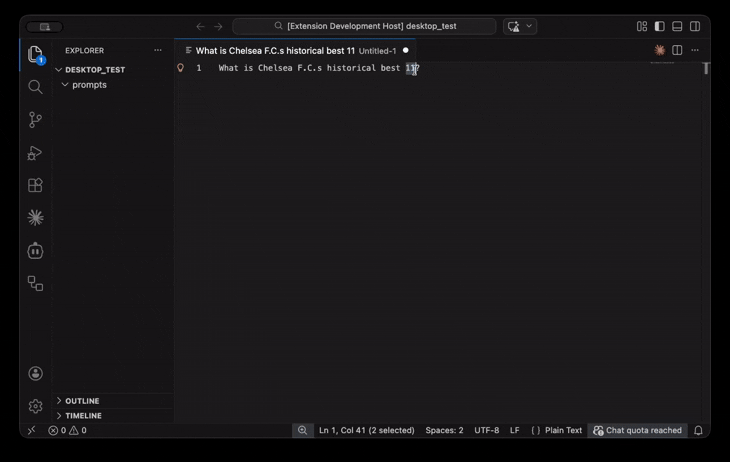Click the EXPLORER panel title

85,50
